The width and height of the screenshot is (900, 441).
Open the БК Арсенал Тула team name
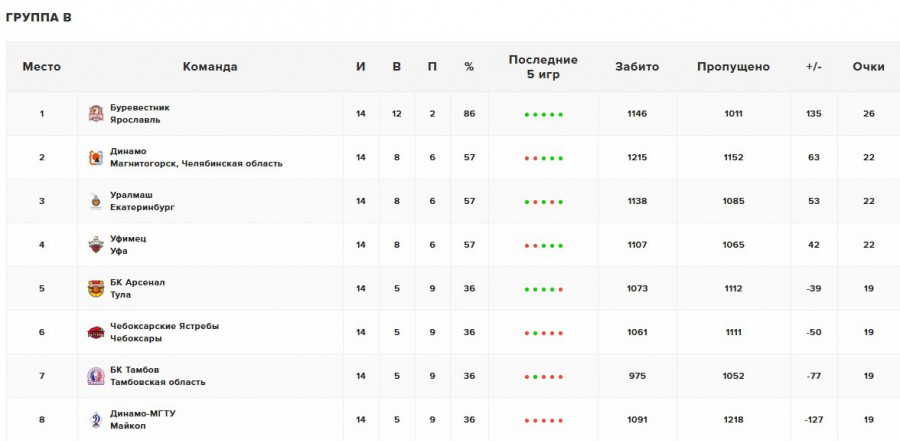point(138,288)
